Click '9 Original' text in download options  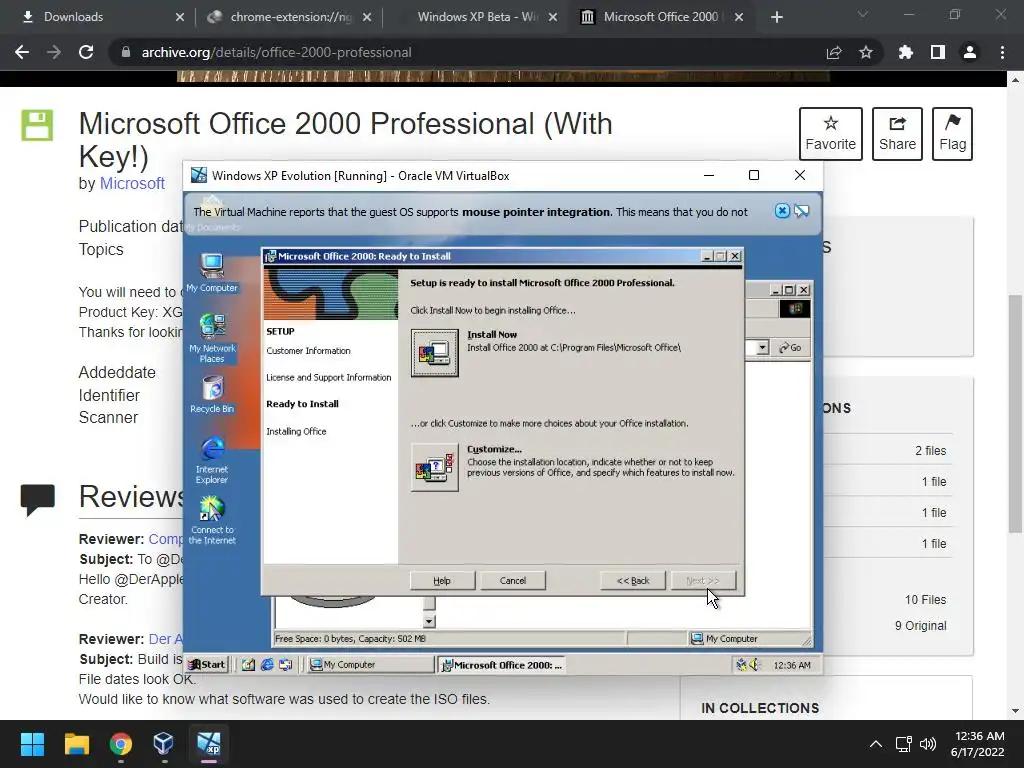click(x=920, y=626)
